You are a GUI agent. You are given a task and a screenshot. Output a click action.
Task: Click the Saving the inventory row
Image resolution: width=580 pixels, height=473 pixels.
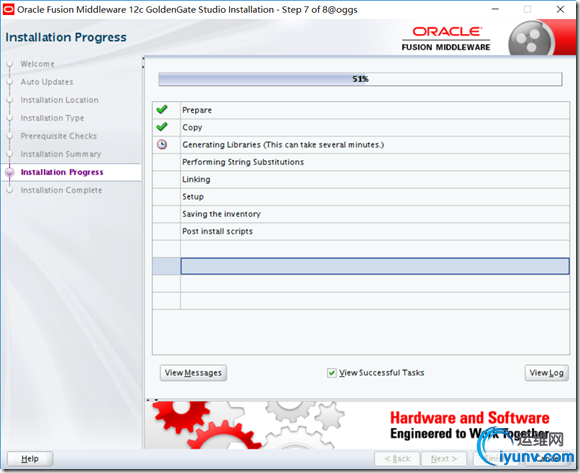coord(361,214)
